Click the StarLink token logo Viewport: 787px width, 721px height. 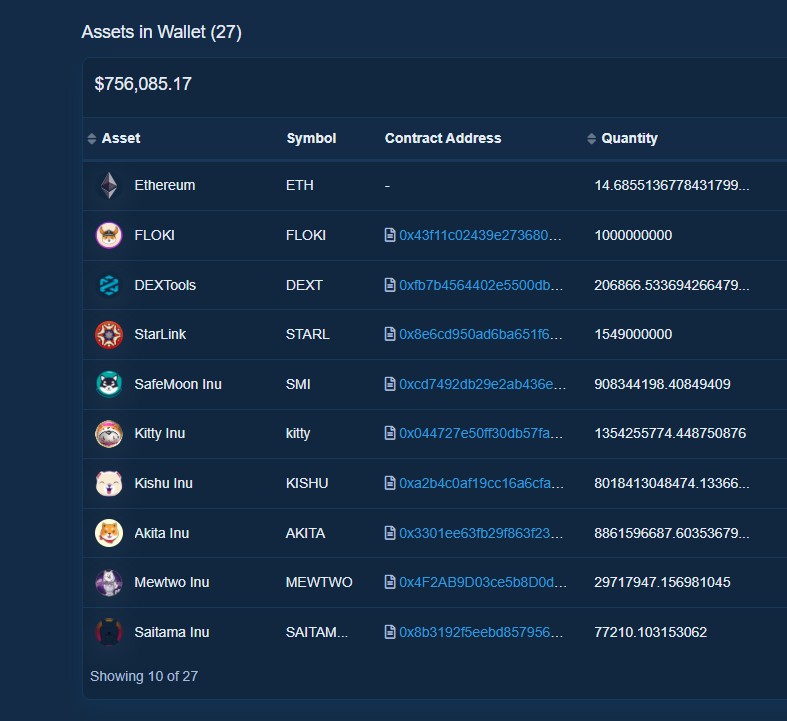click(109, 335)
